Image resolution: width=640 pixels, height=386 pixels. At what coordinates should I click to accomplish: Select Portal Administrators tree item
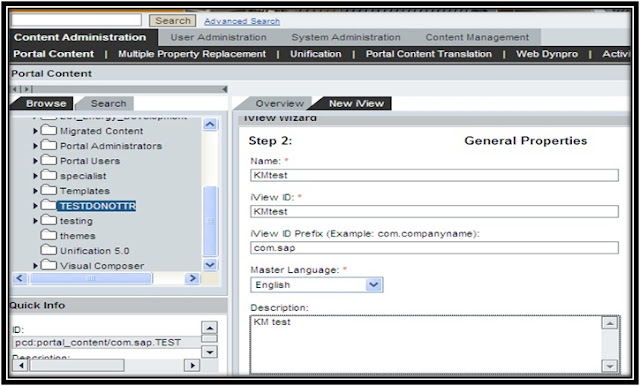[x=111, y=146]
